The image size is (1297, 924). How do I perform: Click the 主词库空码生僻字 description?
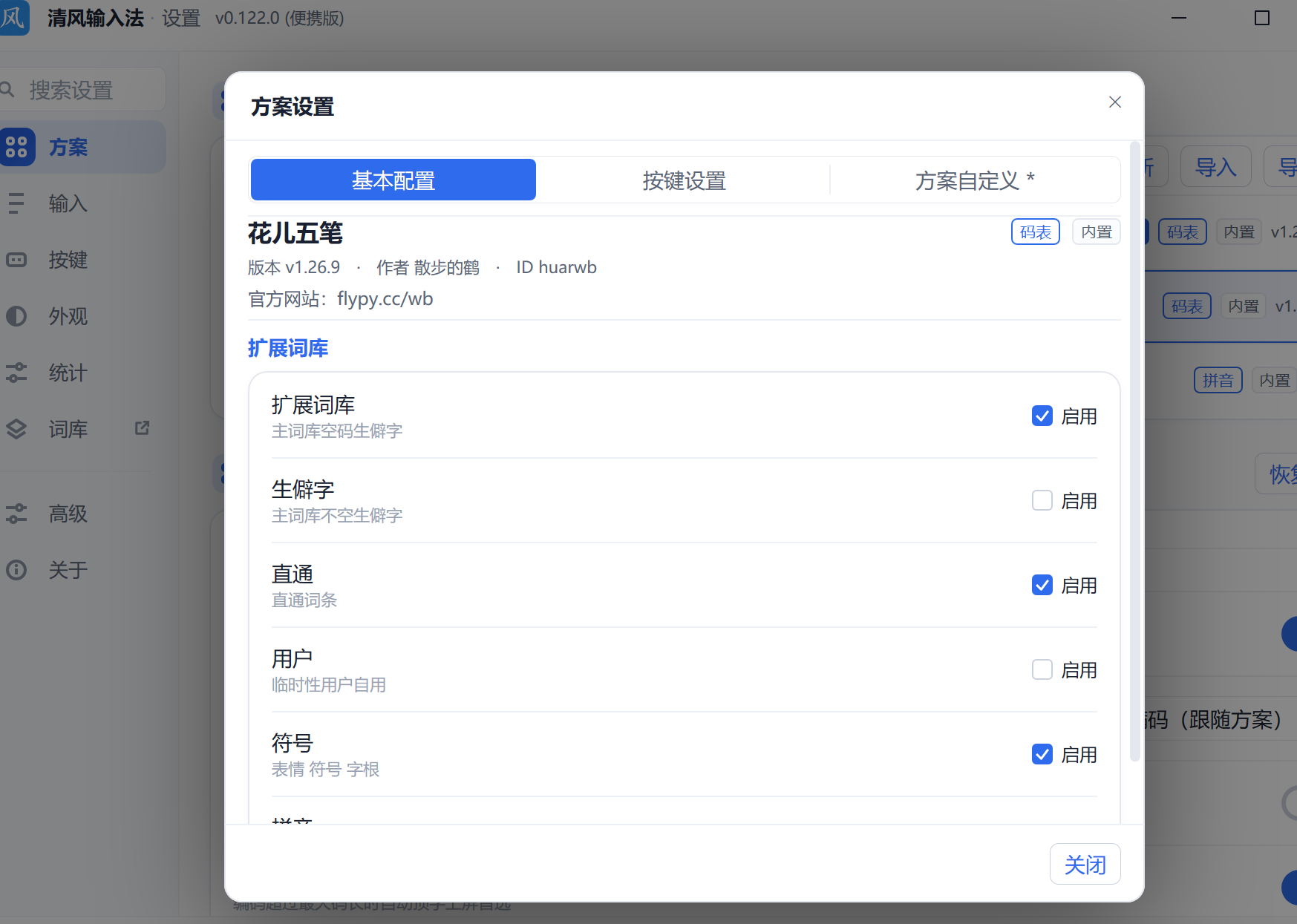coord(337,431)
